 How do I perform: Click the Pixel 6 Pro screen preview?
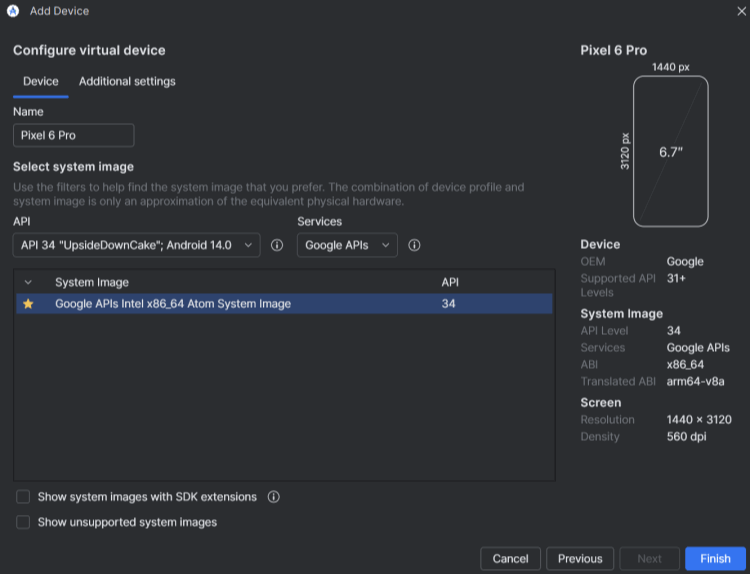(x=671, y=151)
